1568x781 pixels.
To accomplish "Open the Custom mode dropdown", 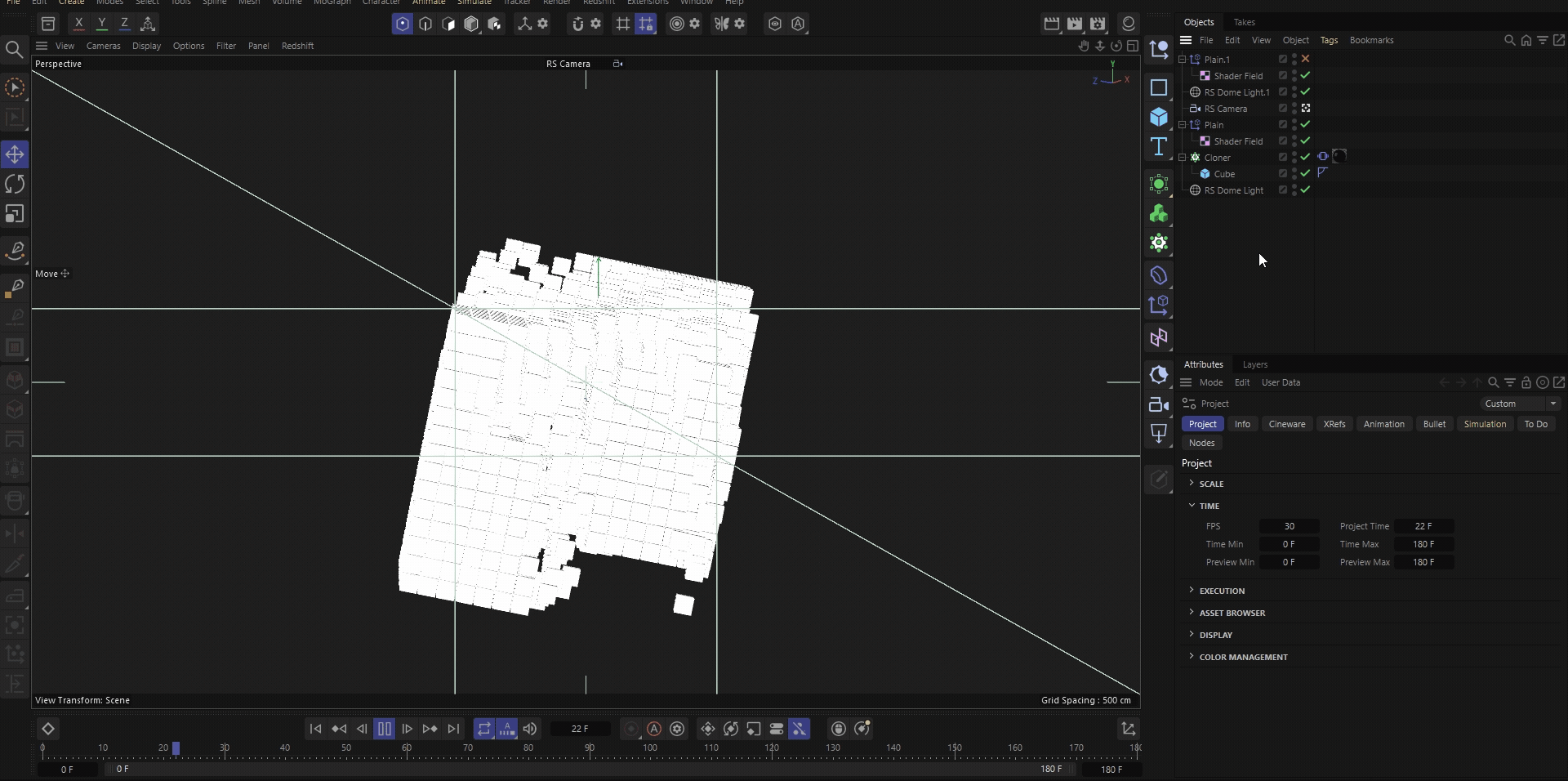I will pos(1521,404).
